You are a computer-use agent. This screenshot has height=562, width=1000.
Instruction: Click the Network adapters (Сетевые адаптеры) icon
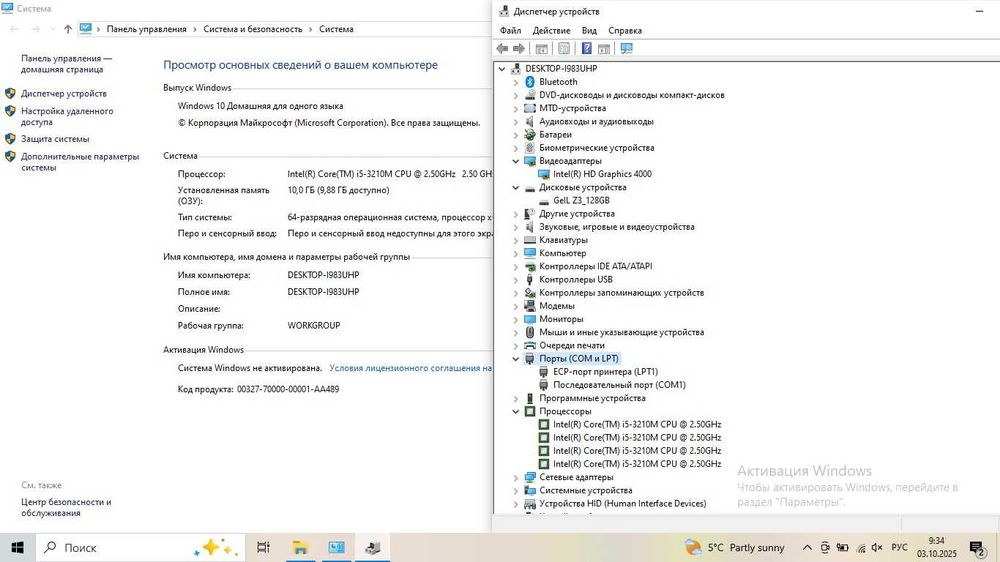(x=530, y=477)
